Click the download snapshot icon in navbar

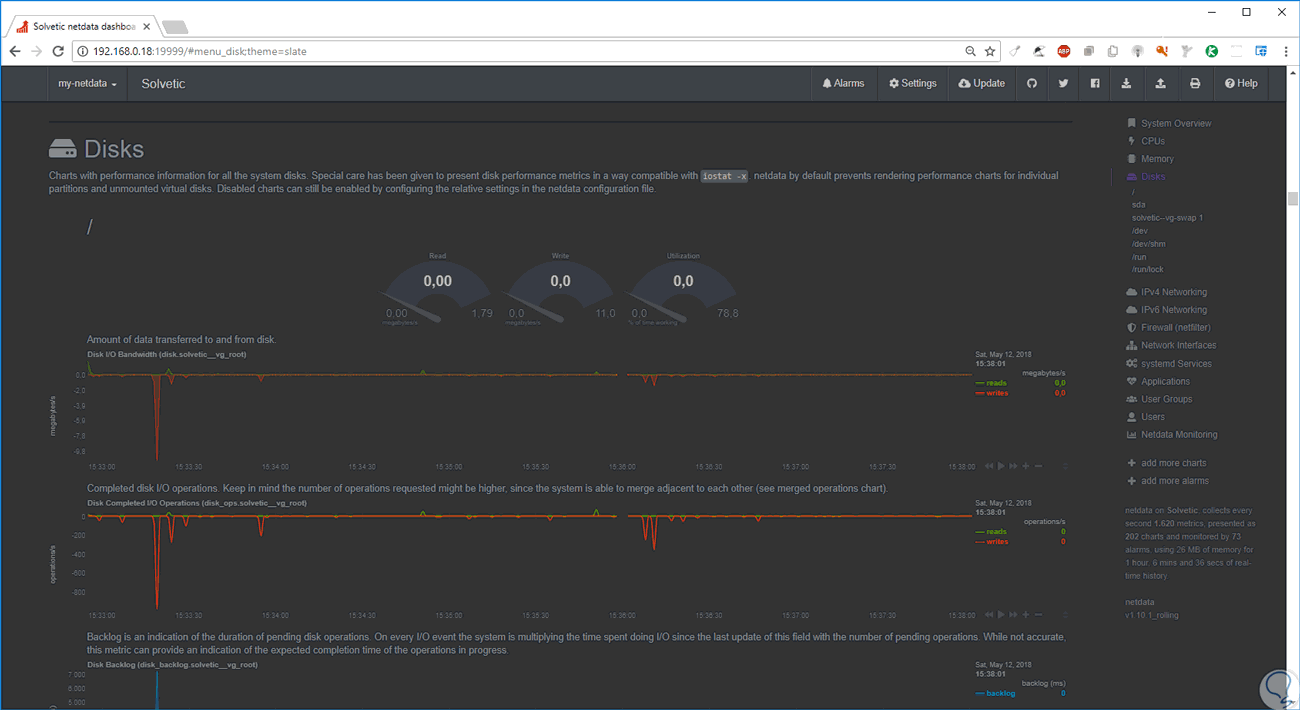pos(1127,84)
